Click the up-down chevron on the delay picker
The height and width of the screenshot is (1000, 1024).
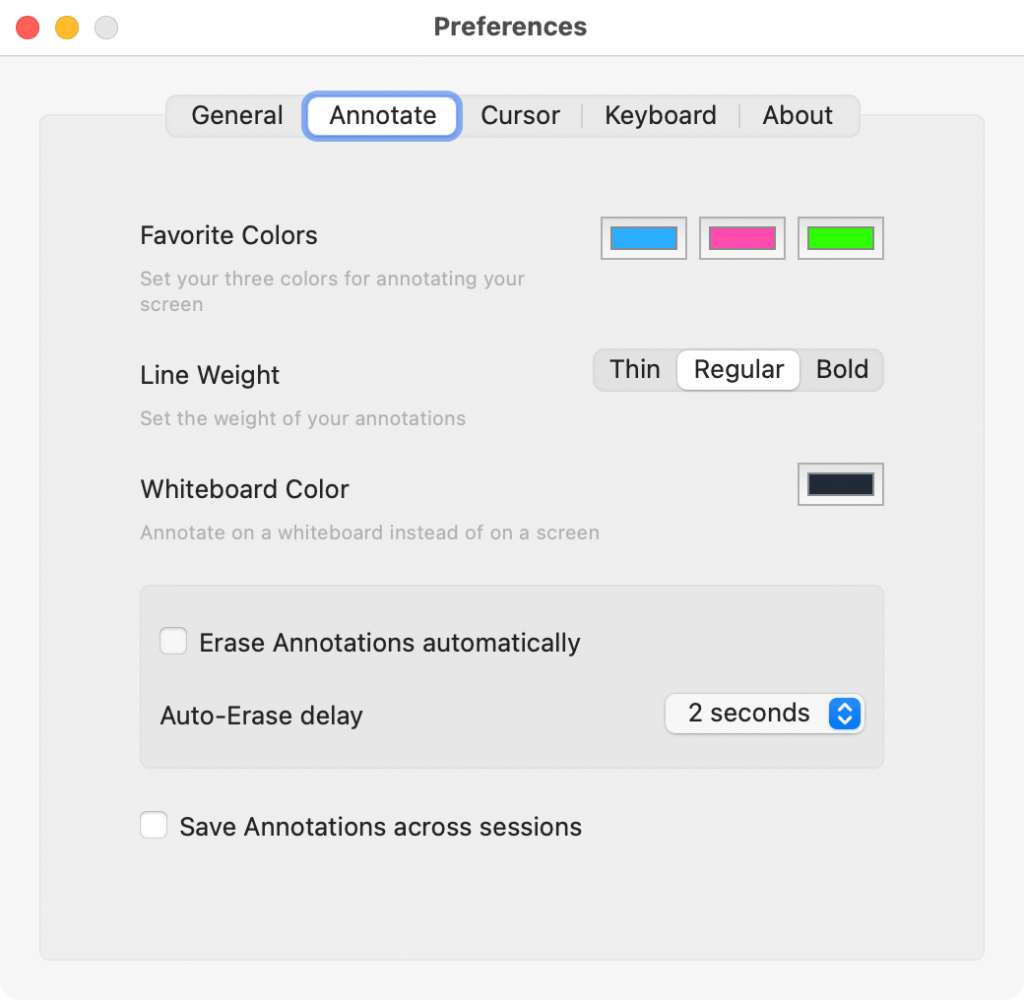(845, 713)
